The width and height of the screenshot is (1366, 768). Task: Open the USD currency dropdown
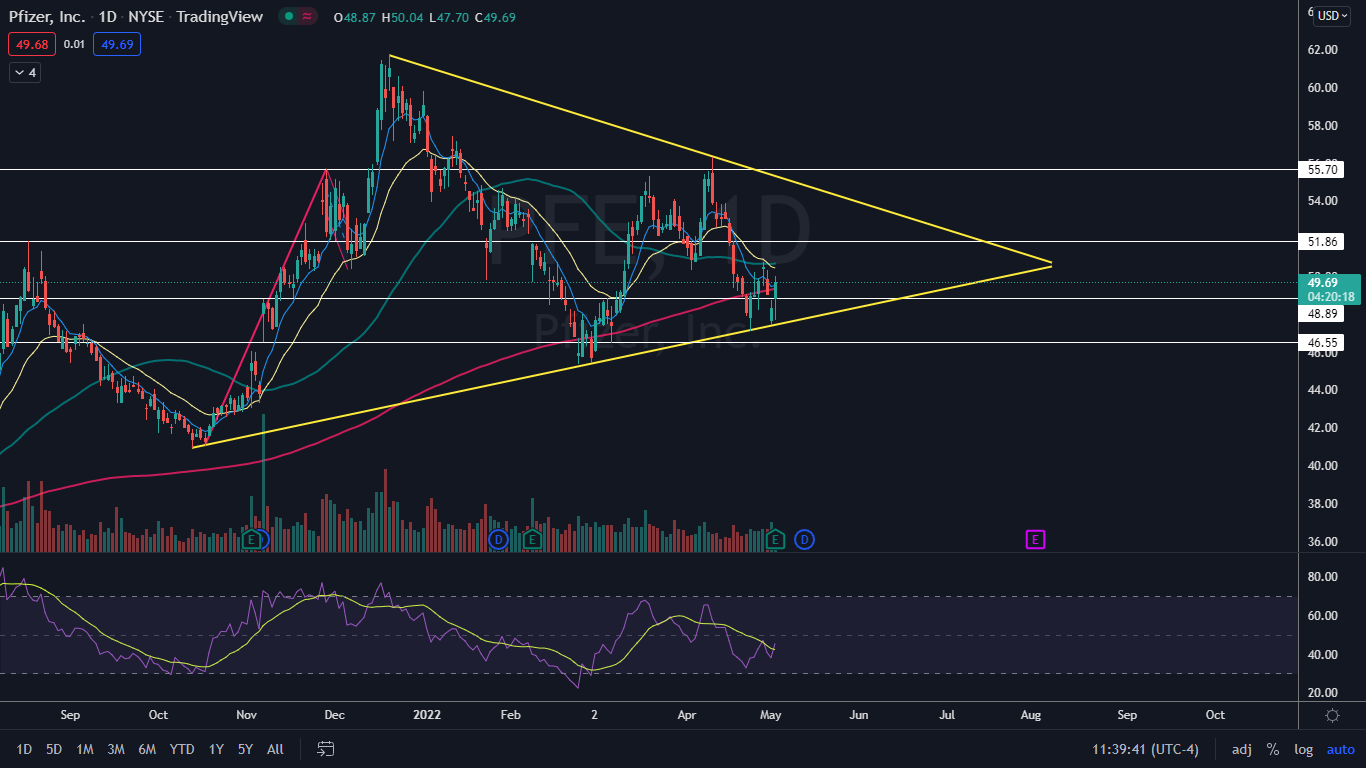point(1332,15)
